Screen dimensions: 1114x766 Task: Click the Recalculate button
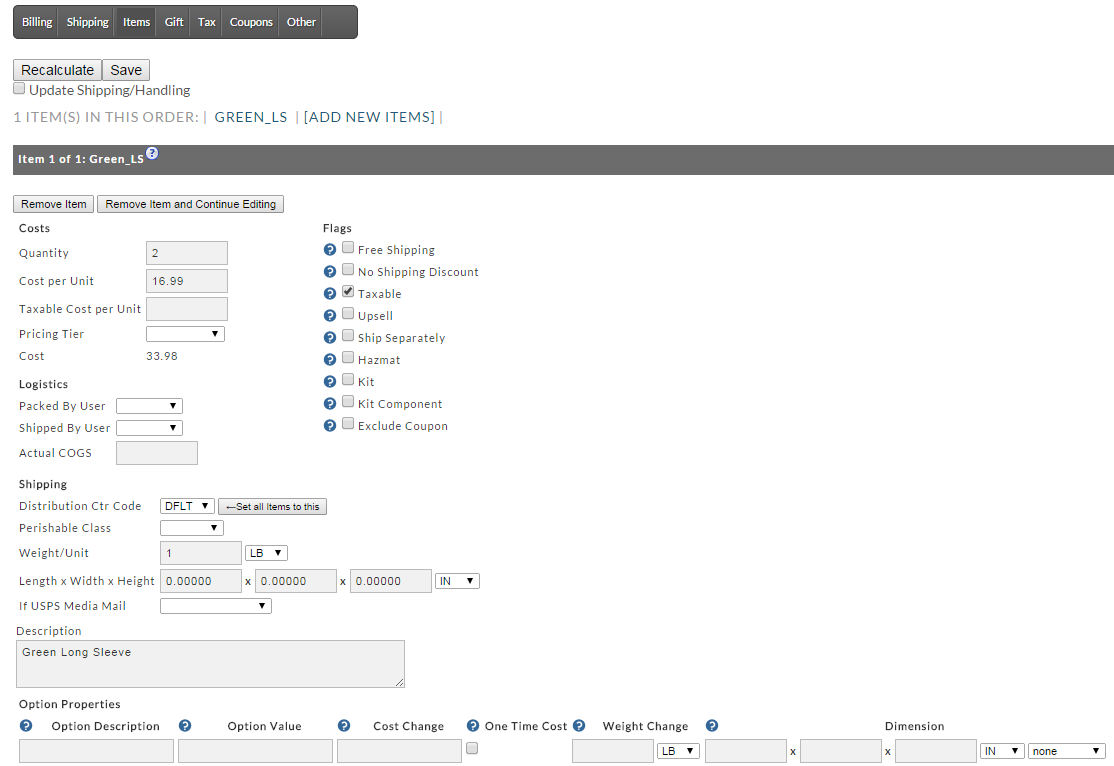[58, 70]
